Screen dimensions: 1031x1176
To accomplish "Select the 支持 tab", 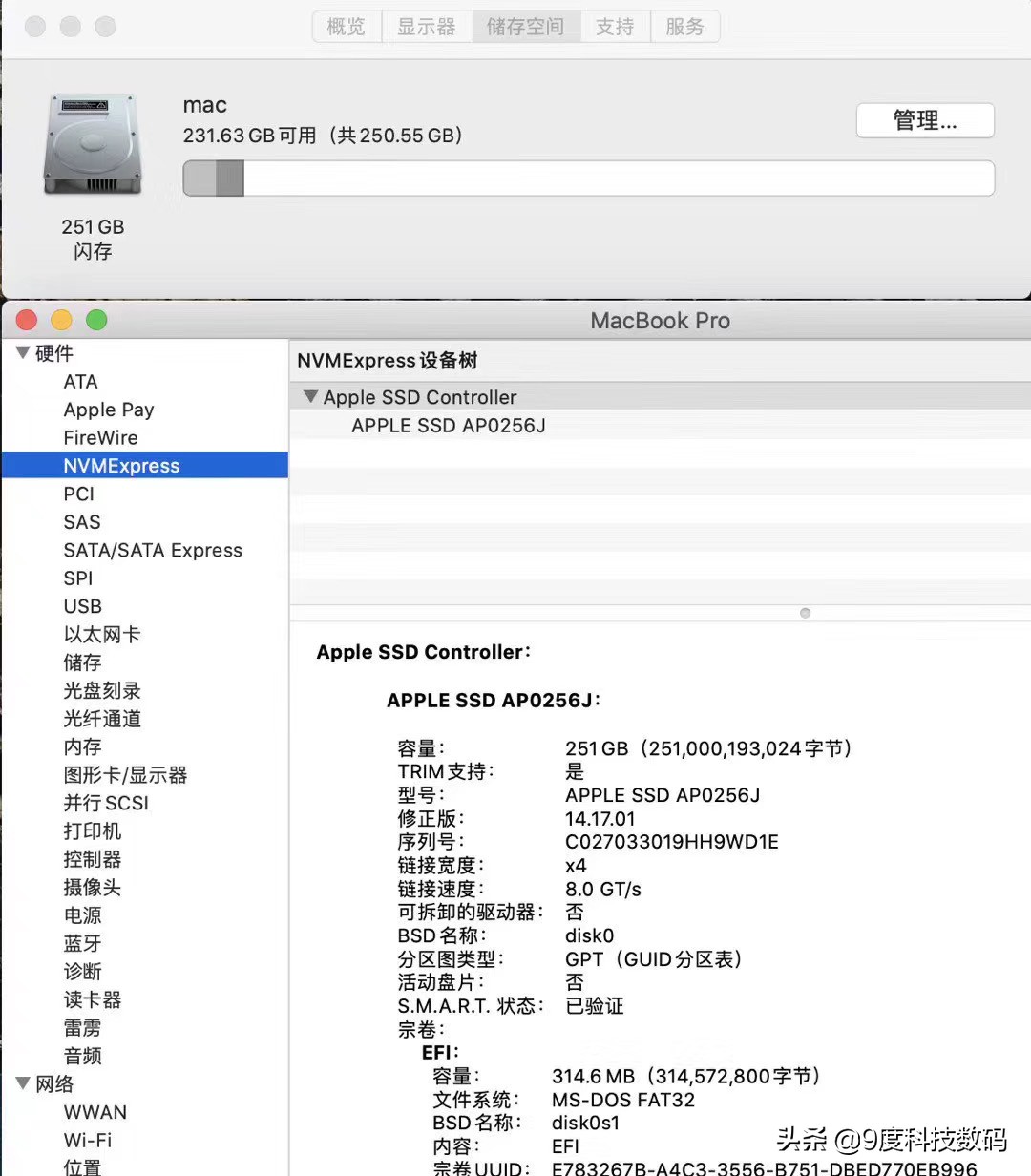I will tap(615, 26).
